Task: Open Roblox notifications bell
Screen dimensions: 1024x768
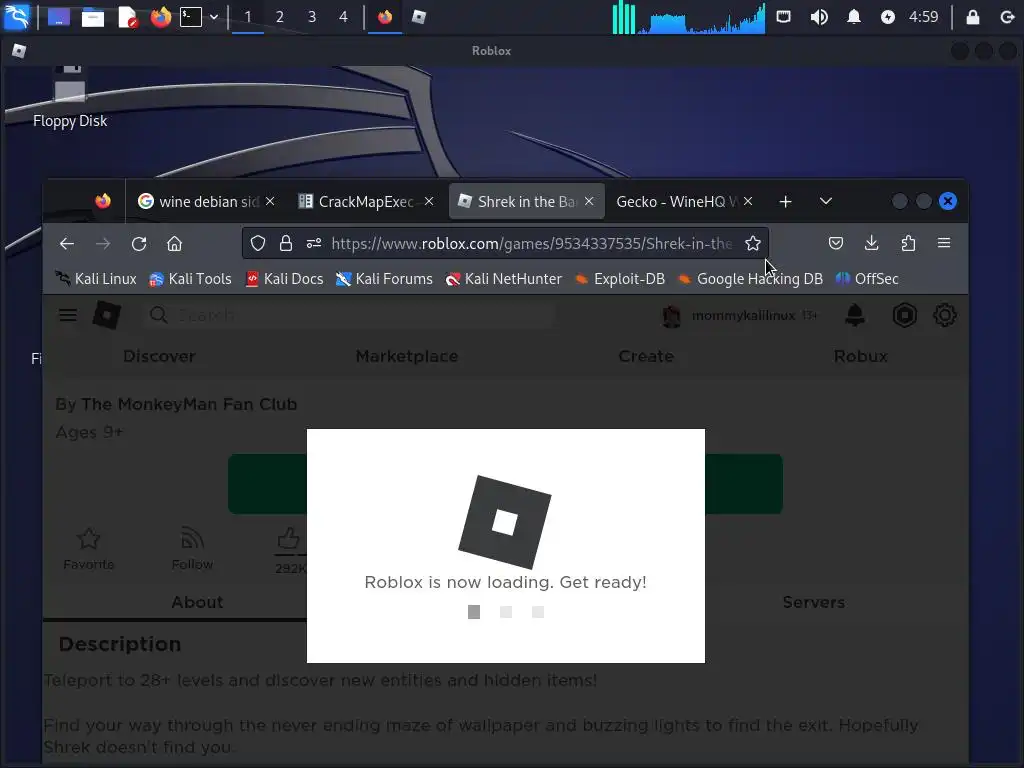Action: pyautogui.click(x=855, y=315)
